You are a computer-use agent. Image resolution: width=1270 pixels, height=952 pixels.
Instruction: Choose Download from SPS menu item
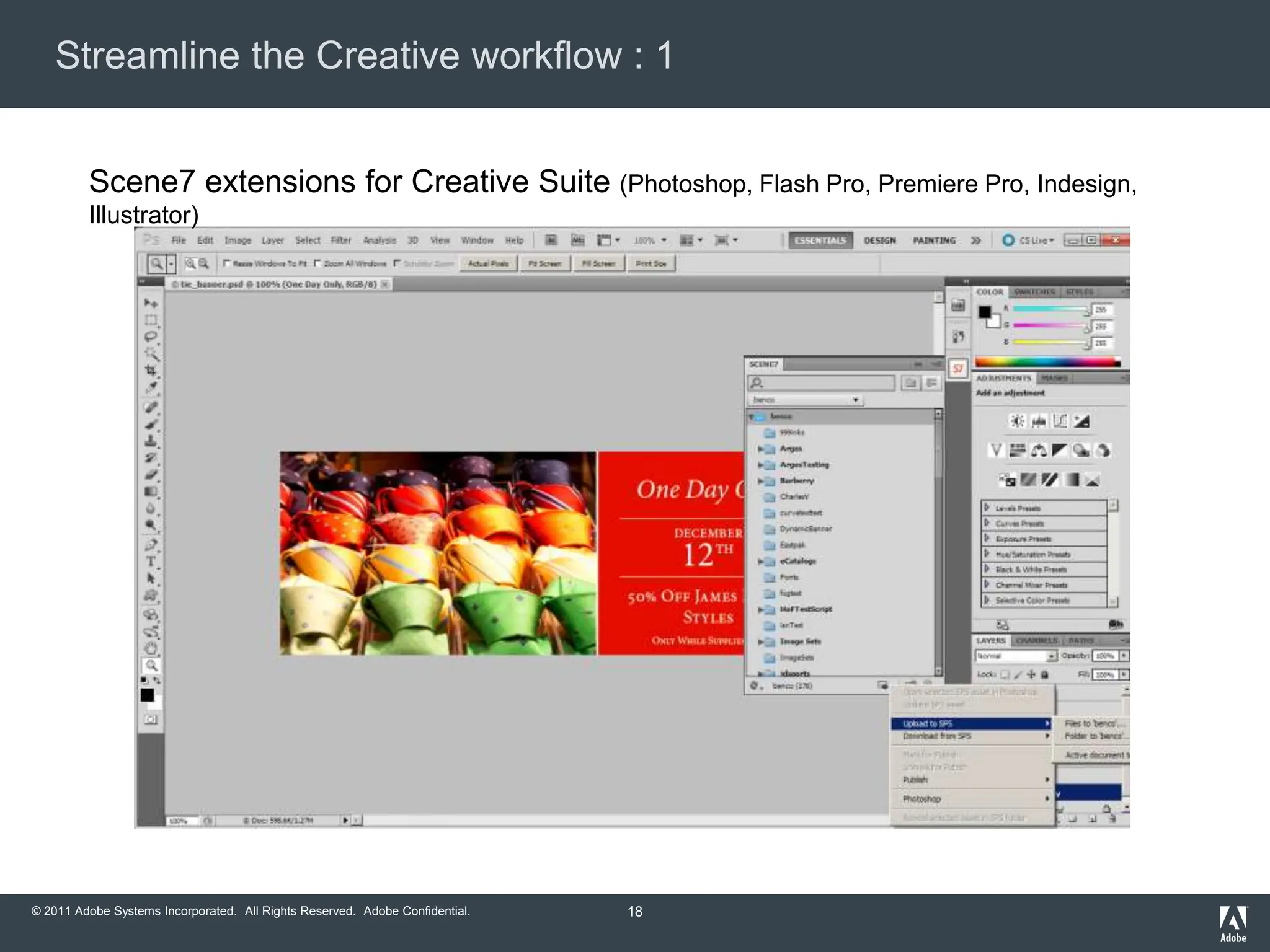pyautogui.click(x=972, y=736)
